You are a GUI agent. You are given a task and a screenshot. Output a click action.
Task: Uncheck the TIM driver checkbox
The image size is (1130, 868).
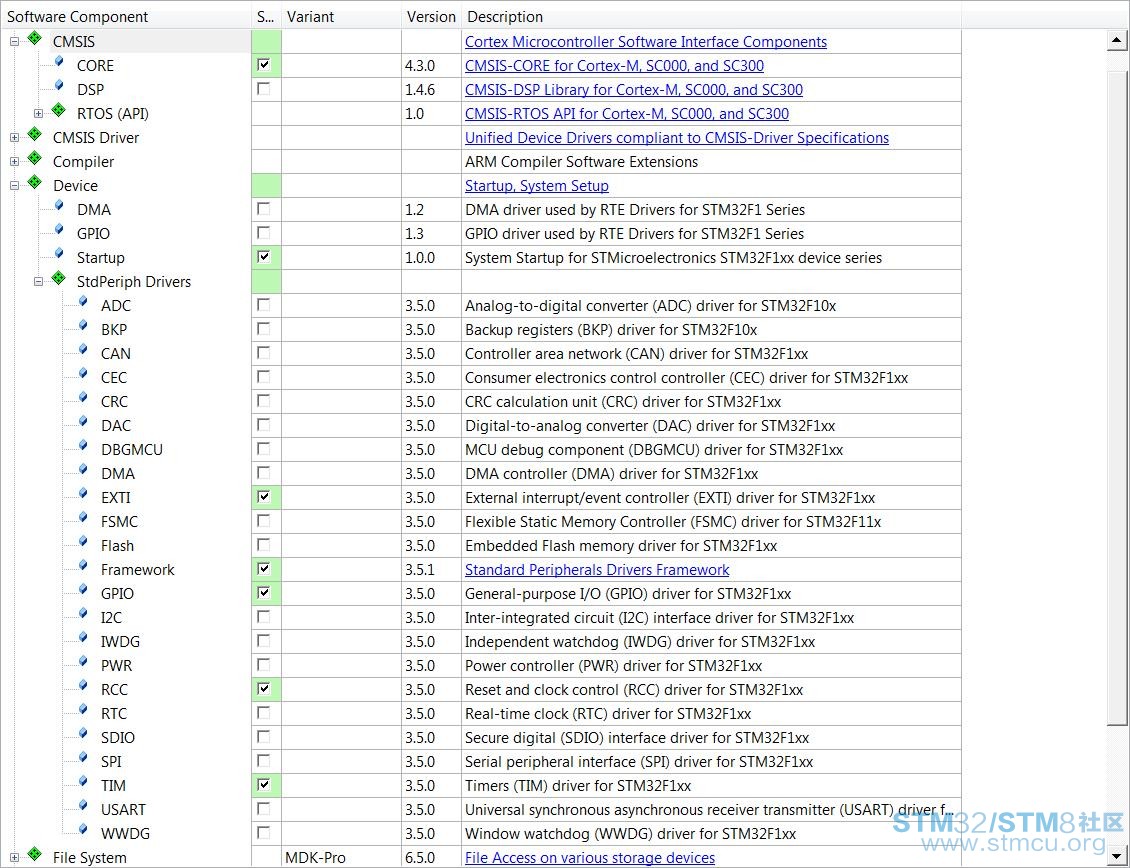264,784
